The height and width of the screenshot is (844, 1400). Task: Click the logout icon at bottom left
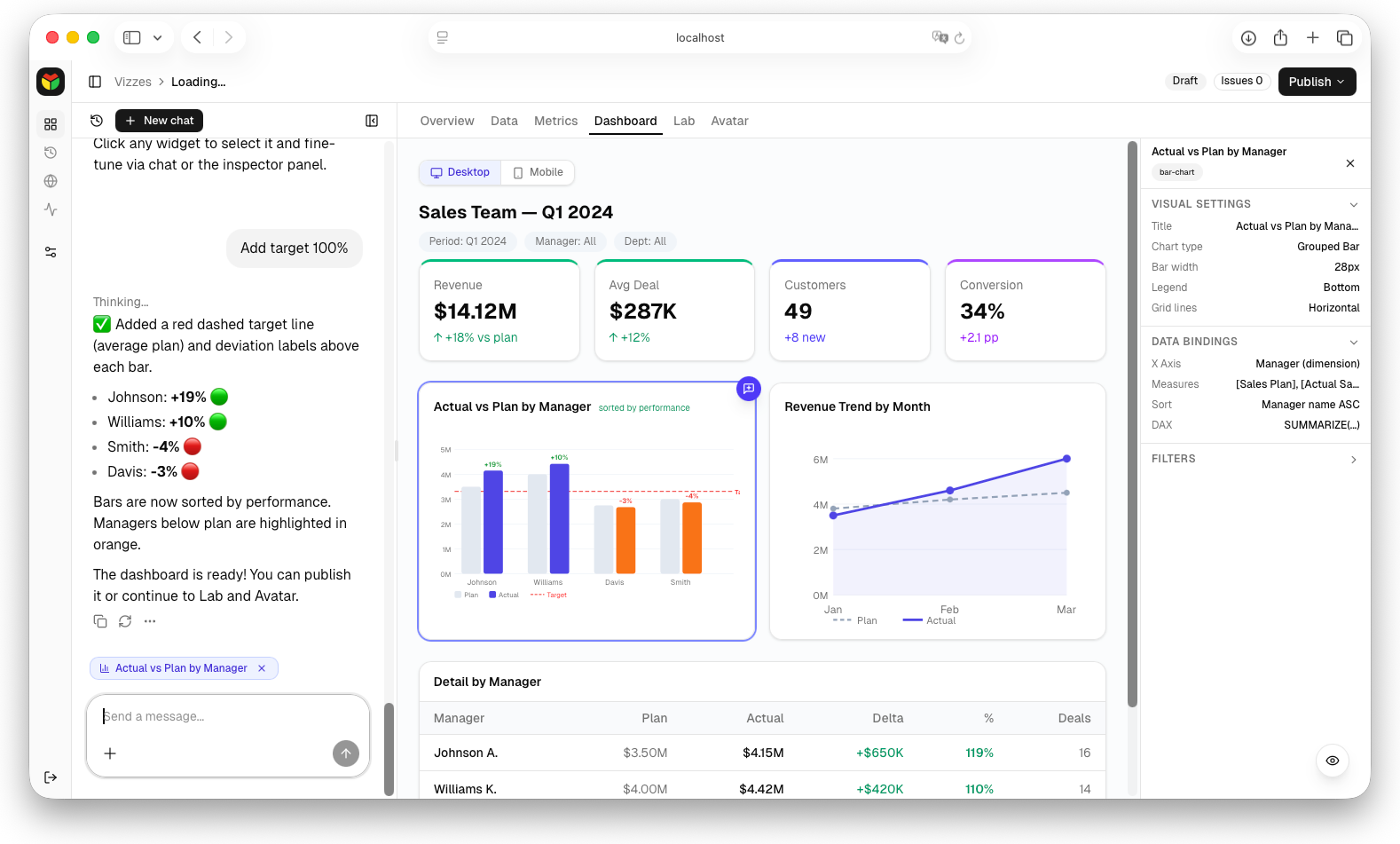click(x=51, y=777)
